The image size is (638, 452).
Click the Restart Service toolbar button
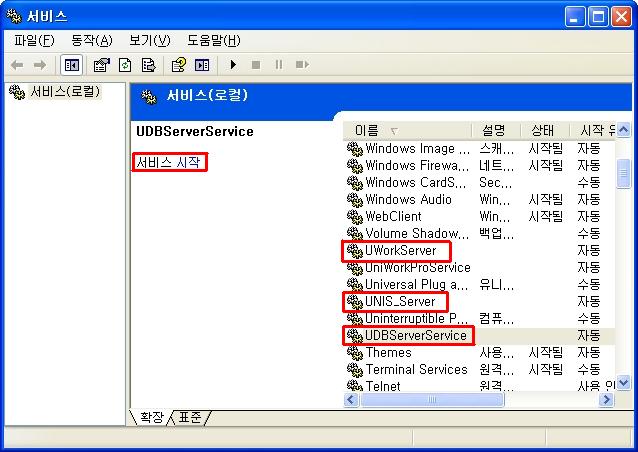[302, 65]
